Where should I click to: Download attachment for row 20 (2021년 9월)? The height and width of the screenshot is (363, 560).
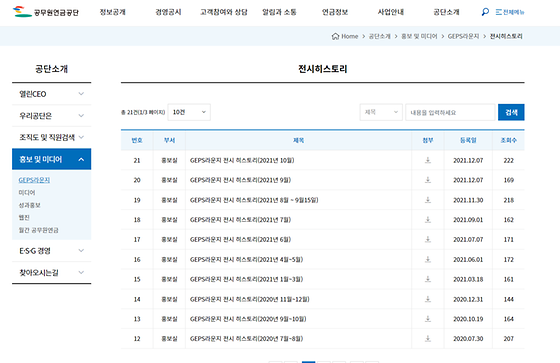428,180
